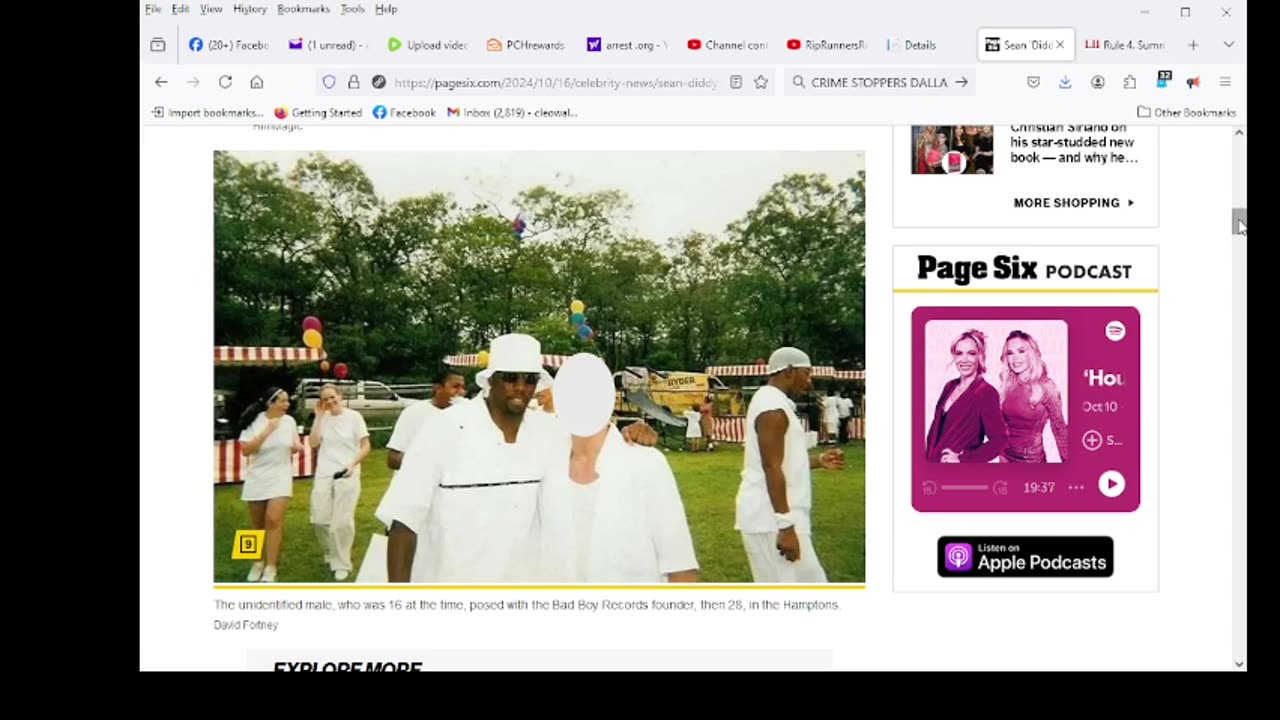This screenshot has height=720, width=1280.
Task: Open the View menu
Action: 211,9
